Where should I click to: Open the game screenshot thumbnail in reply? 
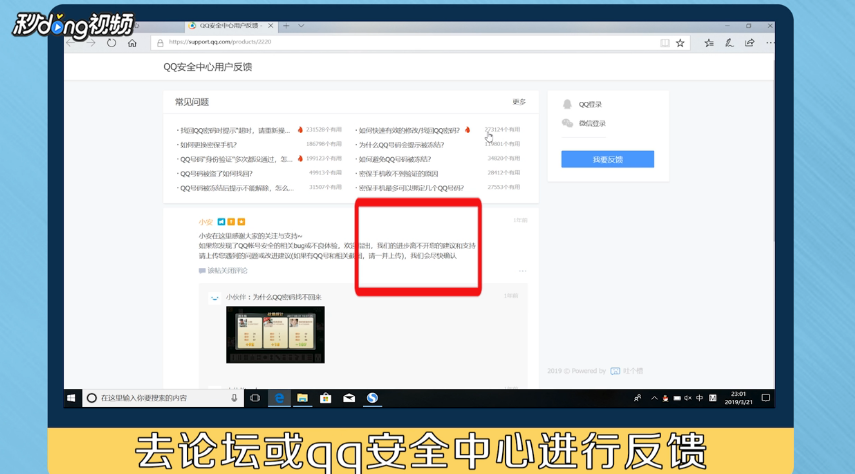[x=275, y=334]
